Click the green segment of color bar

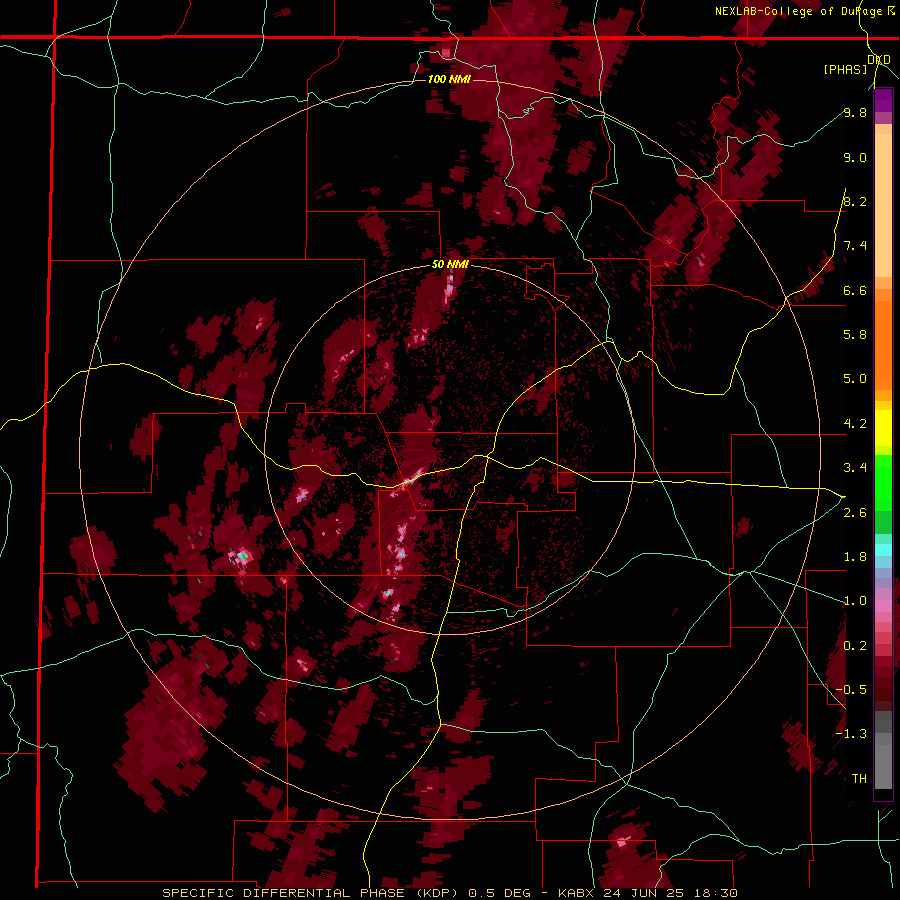[883, 482]
